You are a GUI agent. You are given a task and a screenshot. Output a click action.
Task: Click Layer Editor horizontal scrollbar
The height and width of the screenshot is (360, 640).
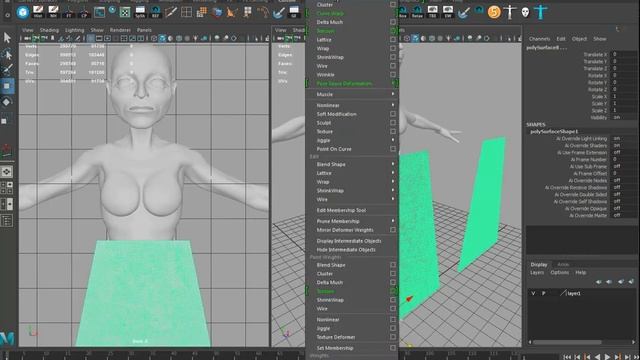(567, 342)
